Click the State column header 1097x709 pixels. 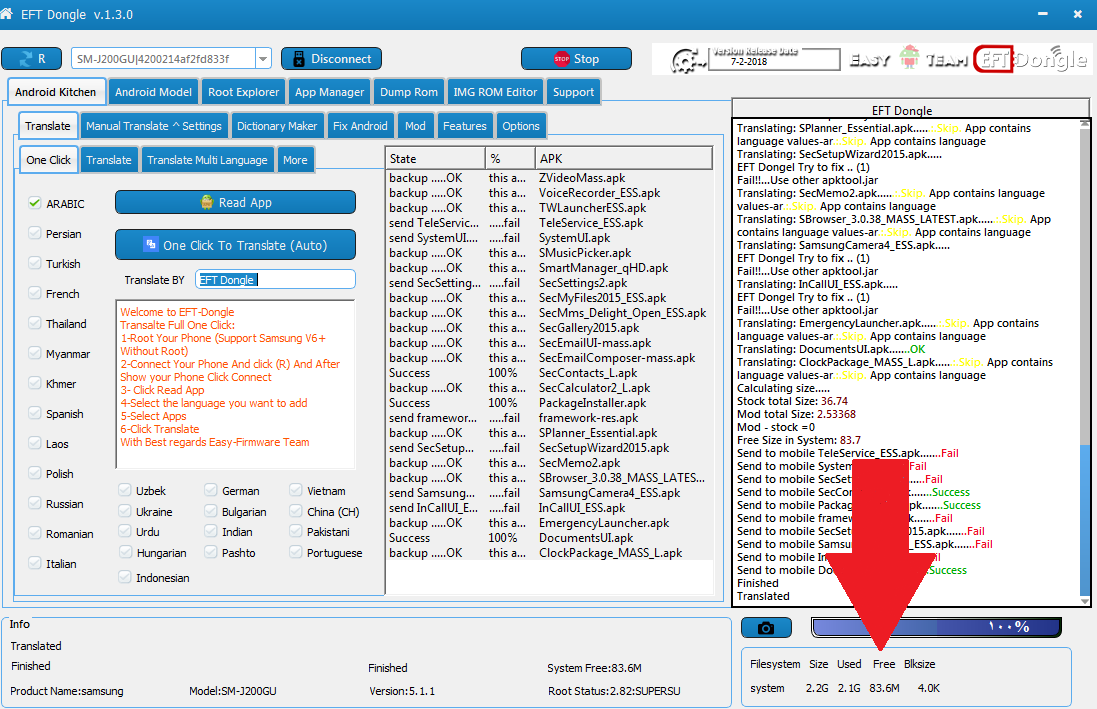(x=435, y=159)
